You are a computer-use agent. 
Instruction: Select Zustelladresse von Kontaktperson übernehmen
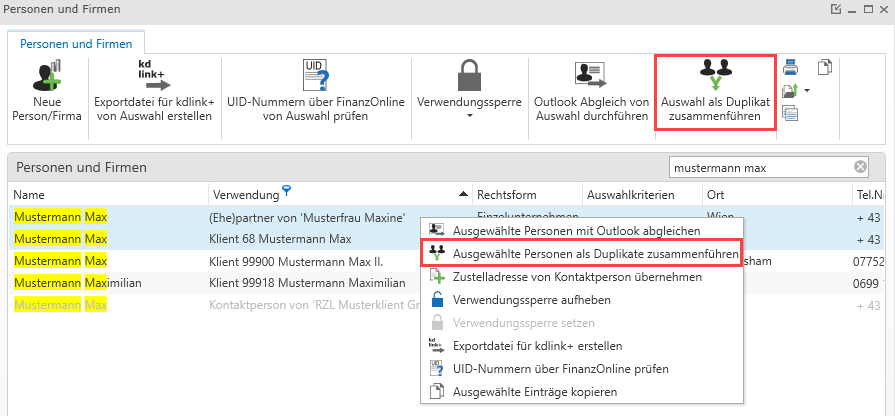click(577, 277)
